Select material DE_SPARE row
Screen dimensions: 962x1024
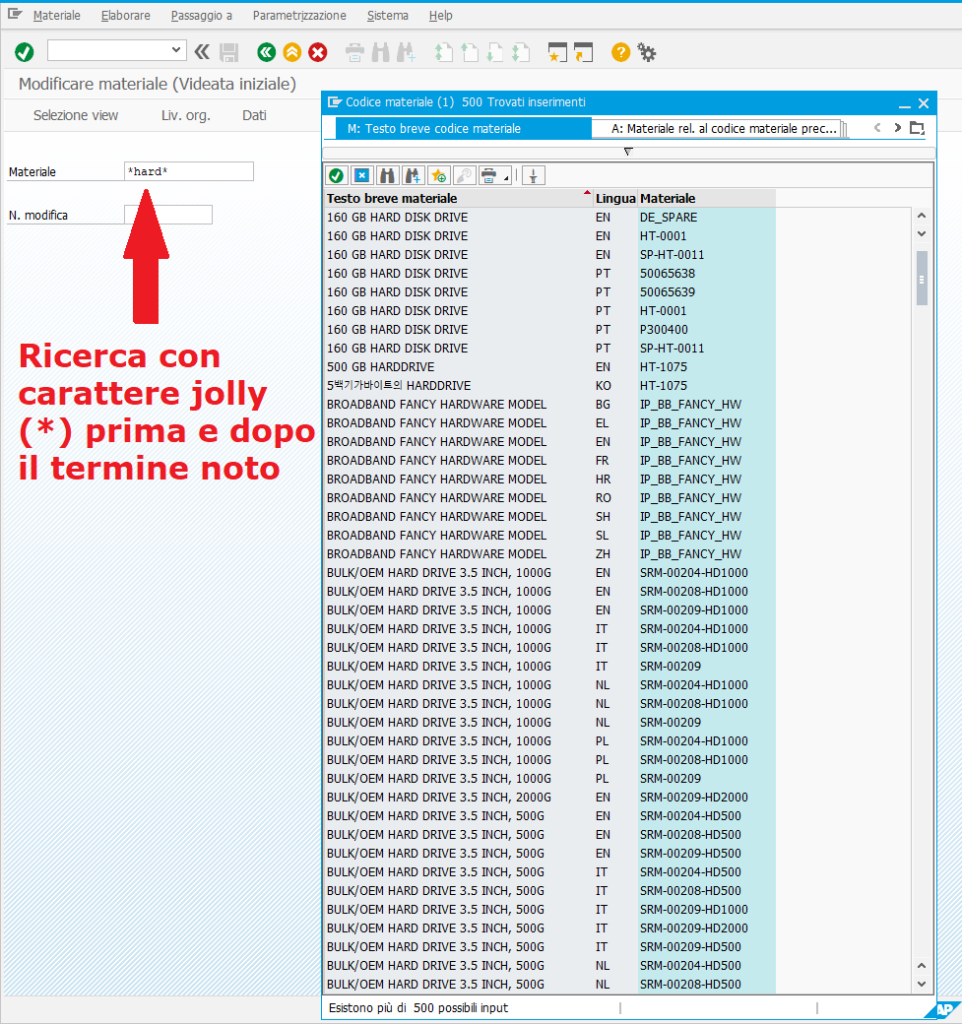[x=551, y=217]
